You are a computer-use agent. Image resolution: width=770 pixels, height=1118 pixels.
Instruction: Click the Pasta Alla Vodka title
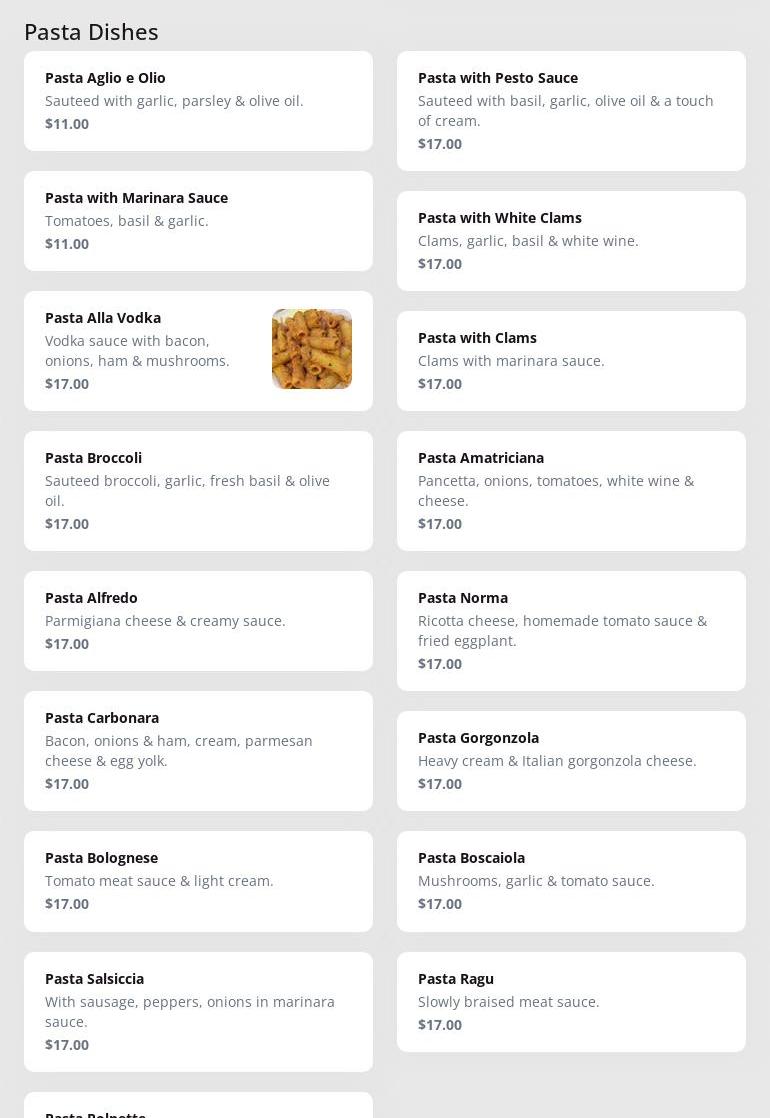tap(103, 318)
